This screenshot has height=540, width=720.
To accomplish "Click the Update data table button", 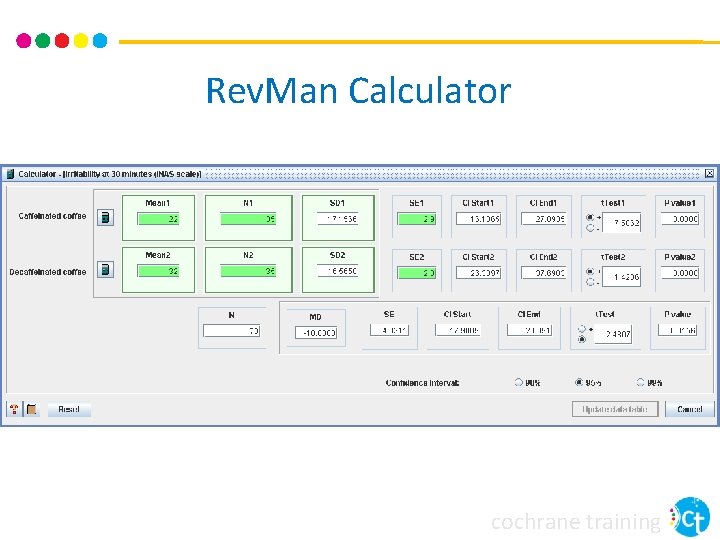I will click(x=615, y=409).
